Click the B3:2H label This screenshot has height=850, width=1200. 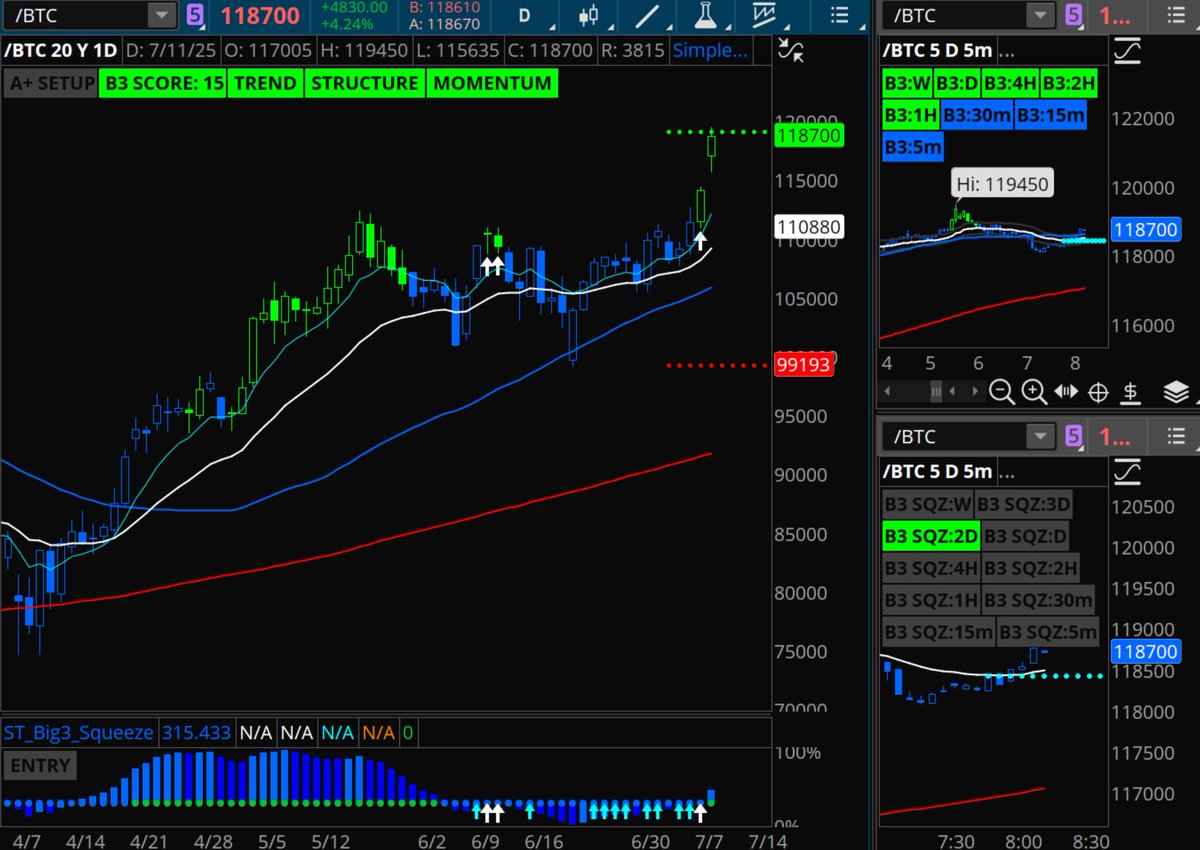pyautogui.click(x=1069, y=84)
